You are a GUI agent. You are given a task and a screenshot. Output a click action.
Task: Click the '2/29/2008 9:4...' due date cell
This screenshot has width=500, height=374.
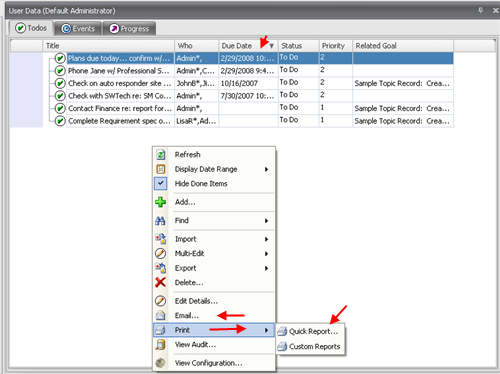tap(248, 71)
